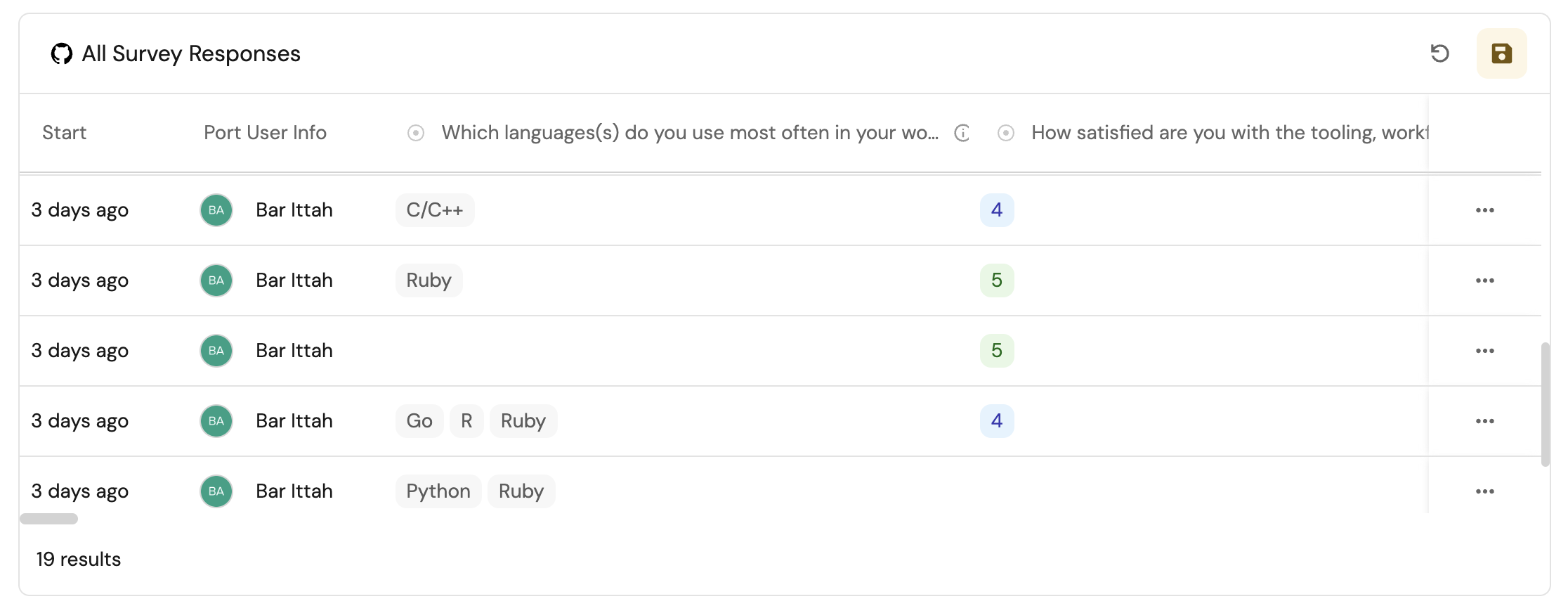This screenshot has width=1568, height=613.
Task: Click the blue satisfaction score 4 in C/C++ row
Action: coord(996,210)
